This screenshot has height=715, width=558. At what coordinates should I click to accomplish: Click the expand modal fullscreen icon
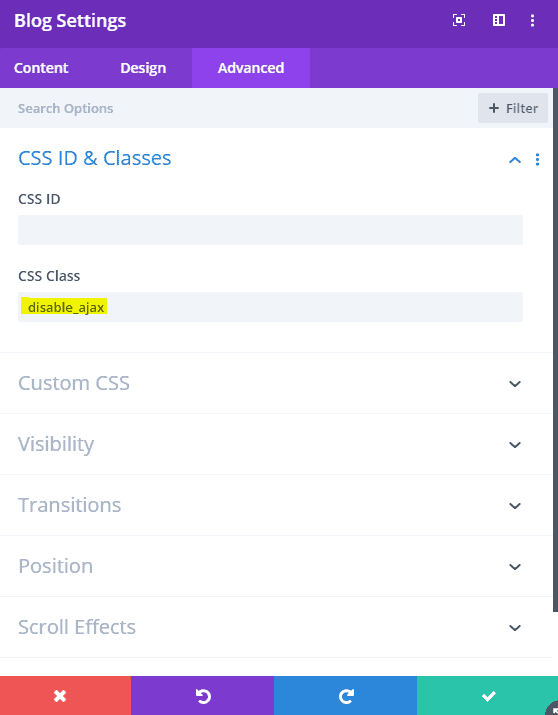tap(459, 20)
